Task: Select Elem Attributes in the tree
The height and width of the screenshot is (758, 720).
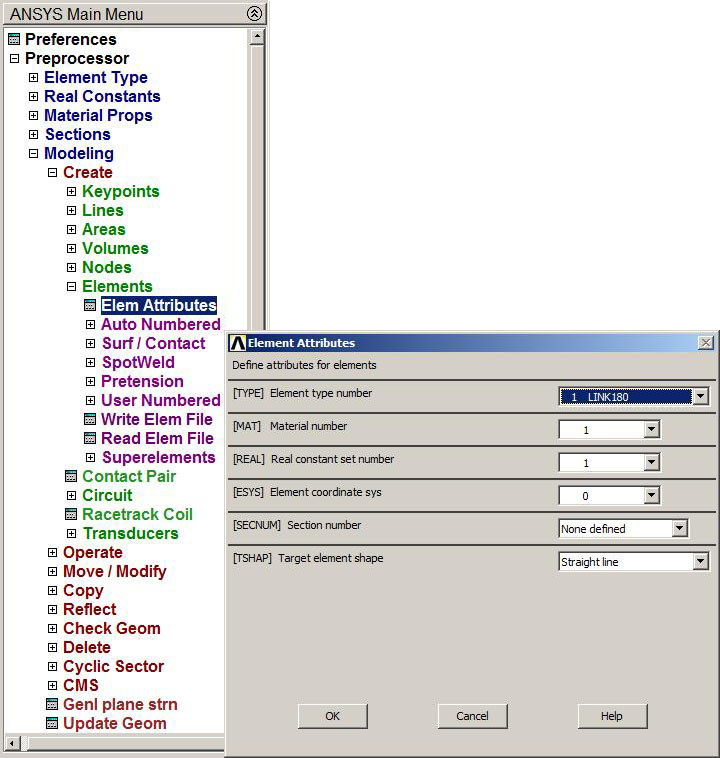Action: pos(158,306)
